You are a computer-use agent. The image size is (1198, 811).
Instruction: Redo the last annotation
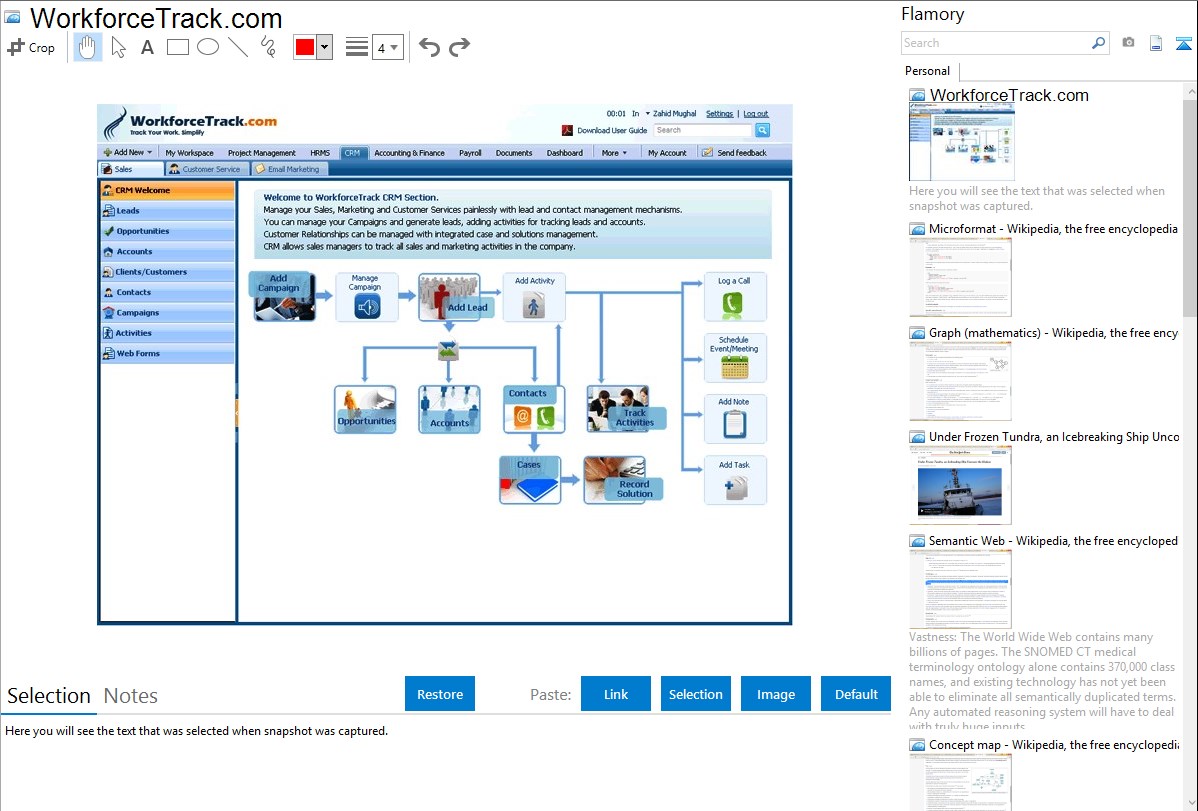coord(459,47)
